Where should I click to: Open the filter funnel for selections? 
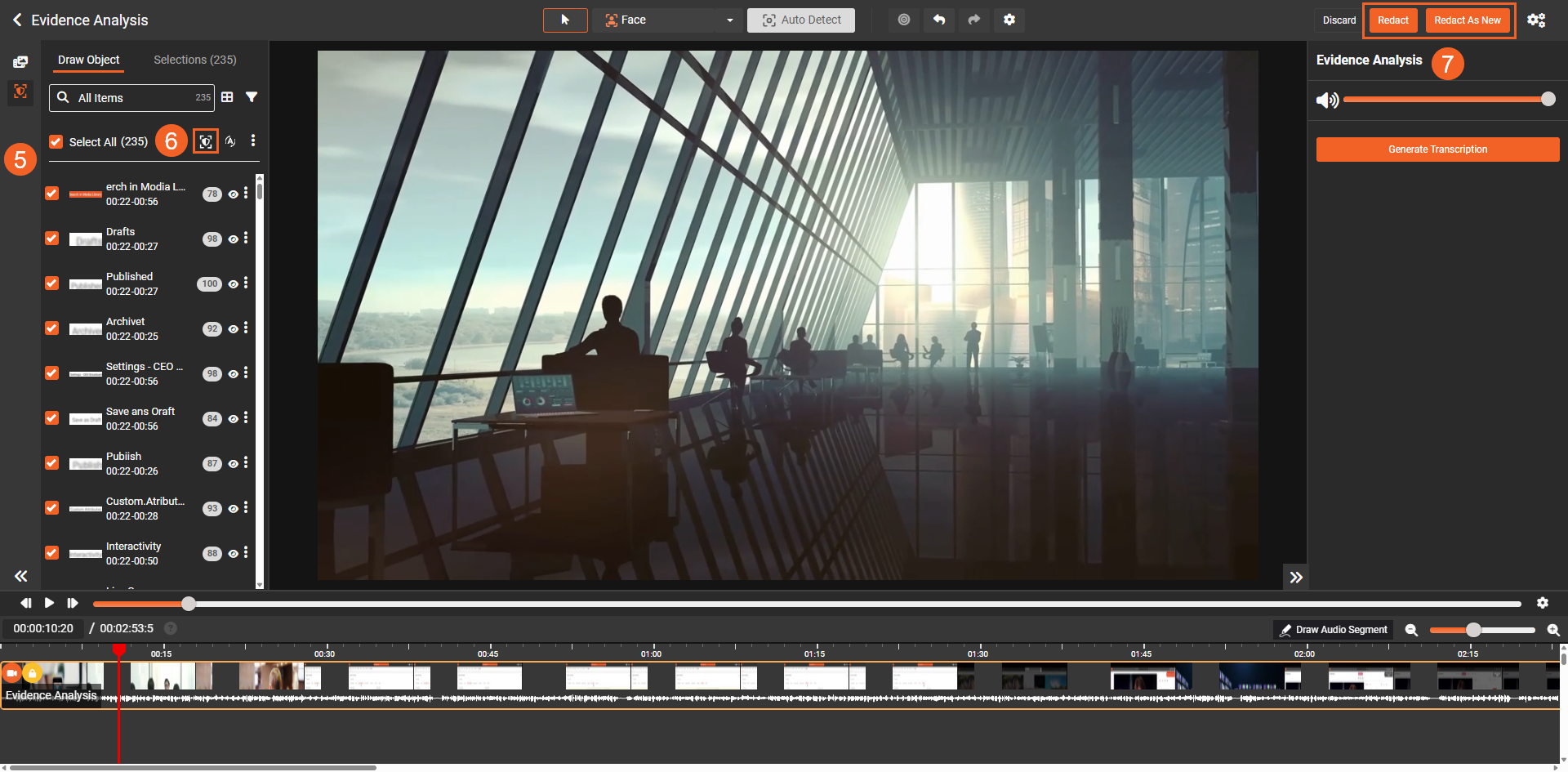coord(252,97)
